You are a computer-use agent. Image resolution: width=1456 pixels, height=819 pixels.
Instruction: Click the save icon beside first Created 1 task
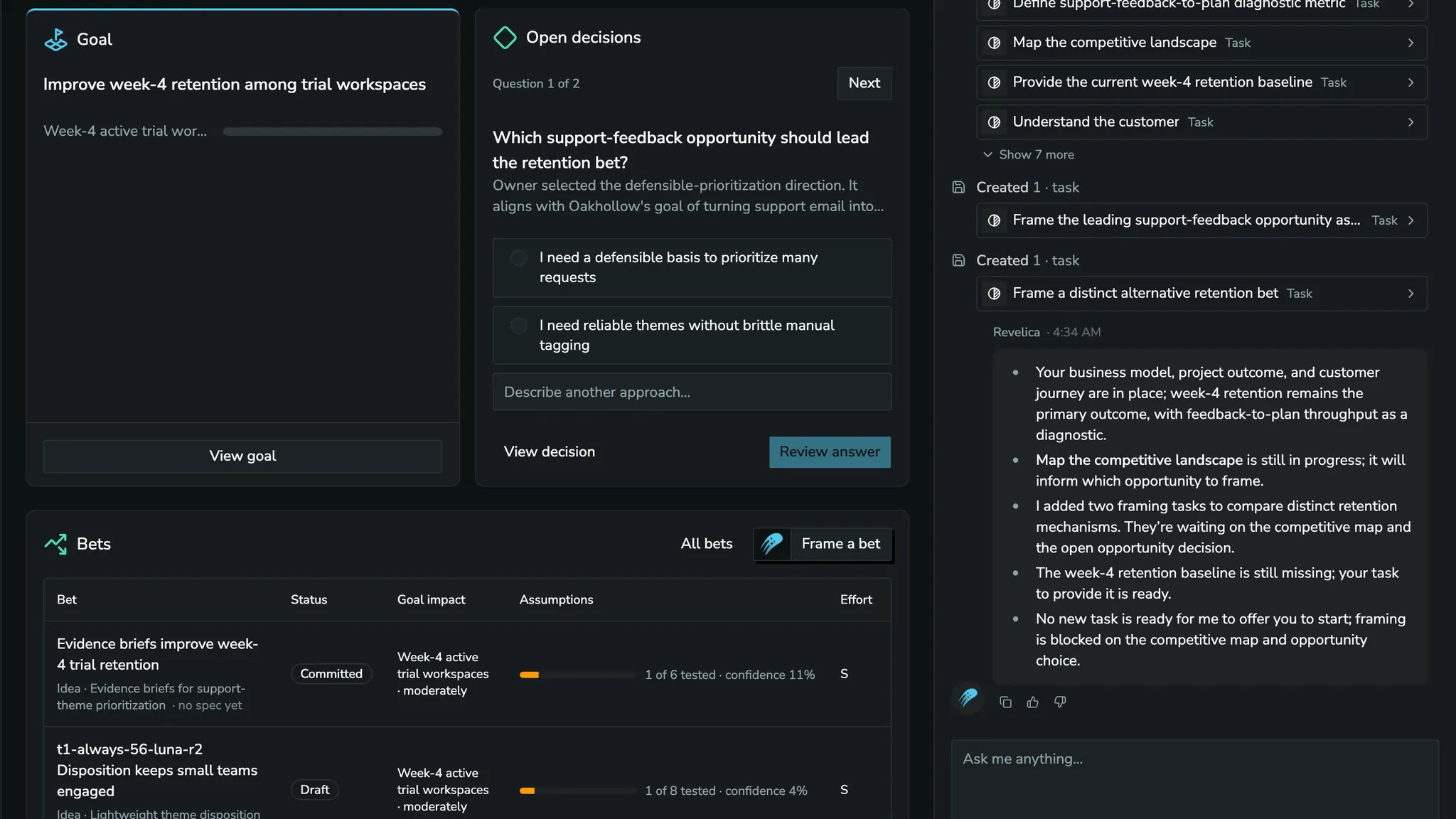pos(958,187)
